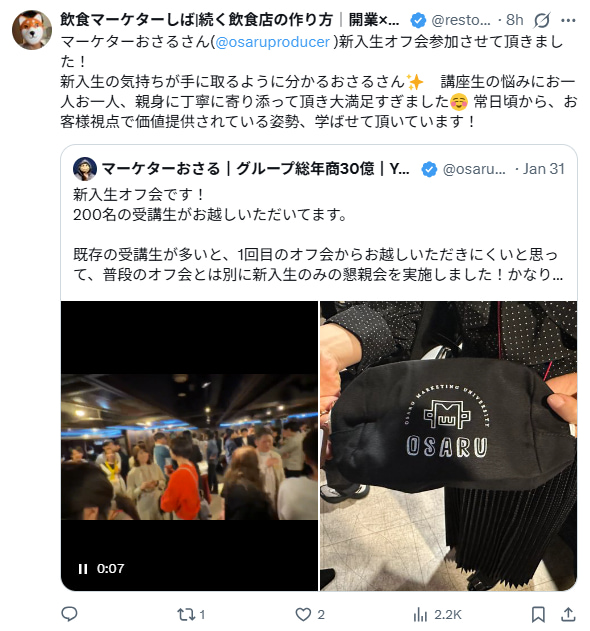Open the @osaruproducer mention link
The height and width of the screenshot is (631, 590).
click(x=273, y=42)
